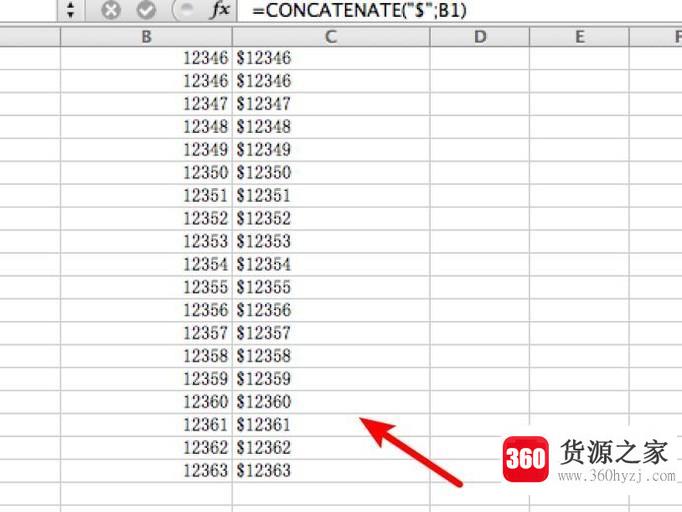This screenshot has width=682, height=512.
Task: Select cell showing $12361
Action: [331, 425]
